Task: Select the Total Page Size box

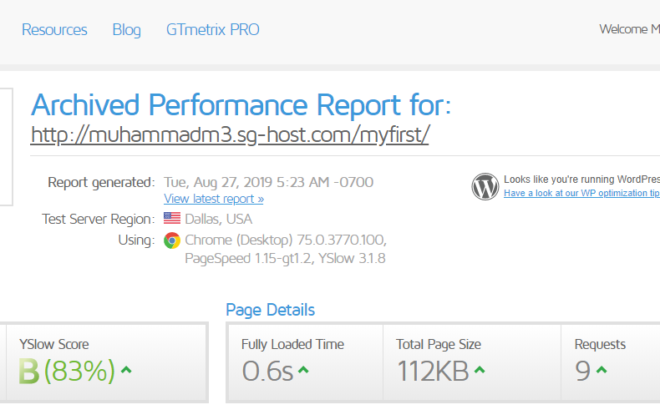Action: click(x=472, y=362)
